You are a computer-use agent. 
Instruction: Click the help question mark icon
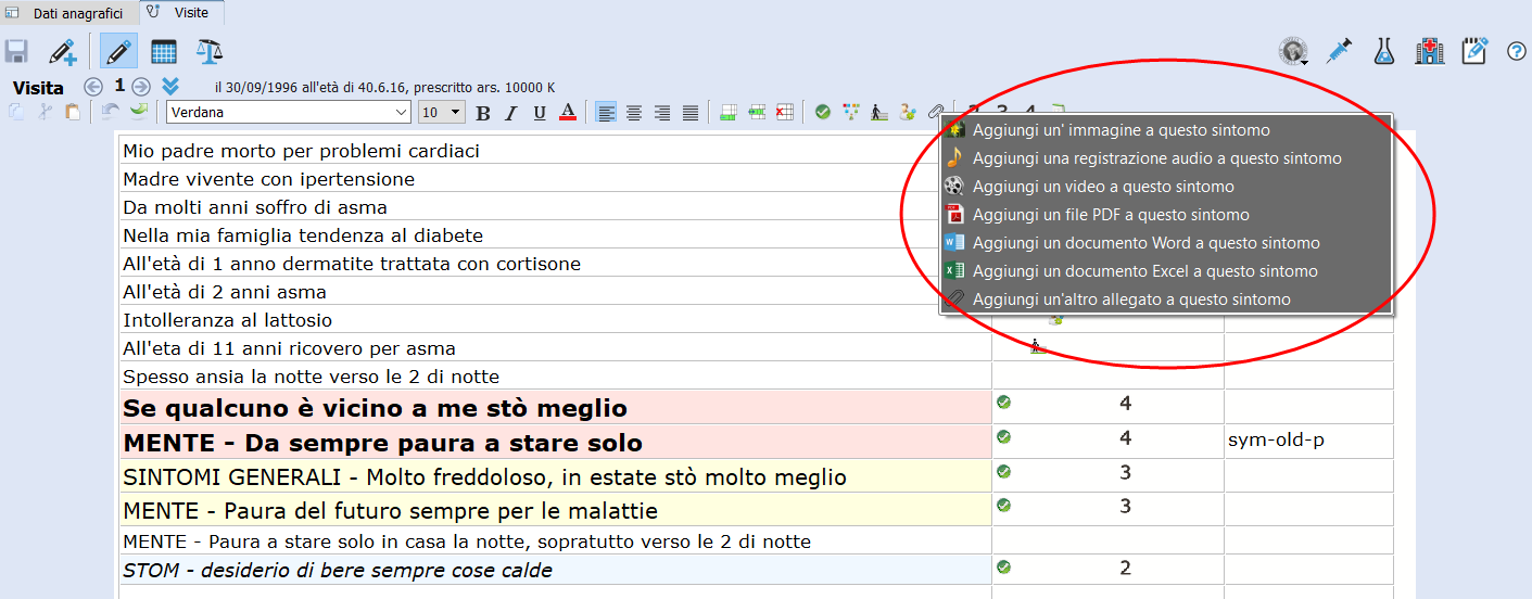coord(1515,51)
